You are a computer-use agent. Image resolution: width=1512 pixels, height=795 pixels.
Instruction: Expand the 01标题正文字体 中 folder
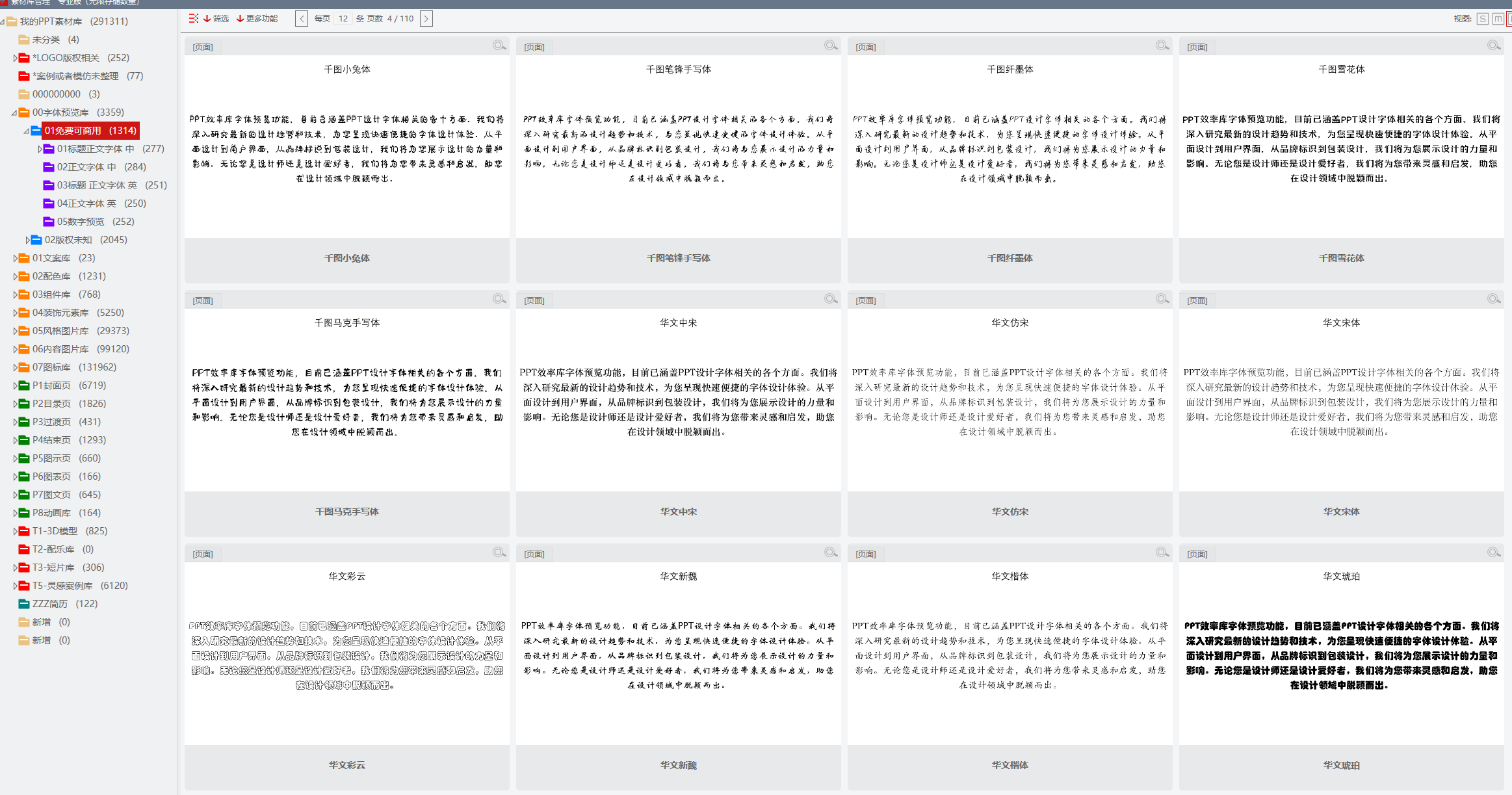coord(40,149)
